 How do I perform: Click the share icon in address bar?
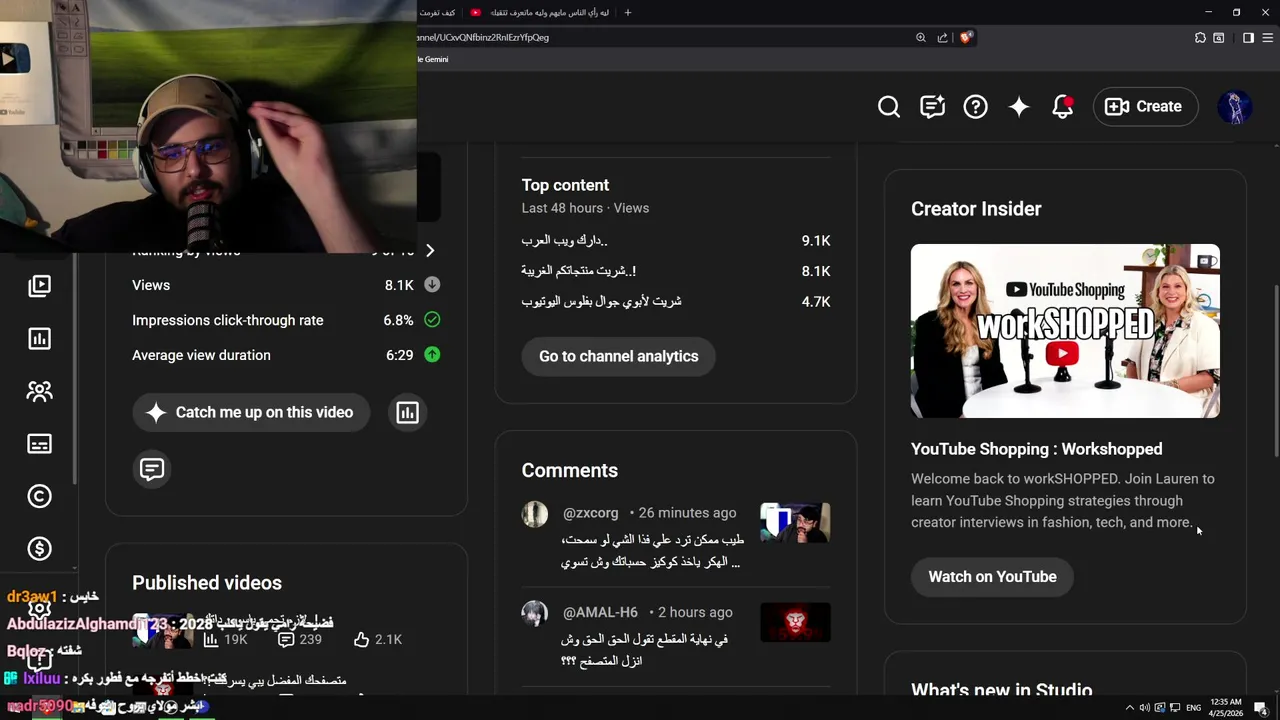click(942, 37)
